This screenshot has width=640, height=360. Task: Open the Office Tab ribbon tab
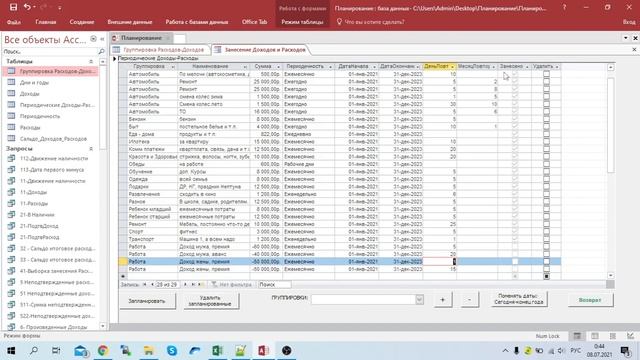click(x=254, y=22)
